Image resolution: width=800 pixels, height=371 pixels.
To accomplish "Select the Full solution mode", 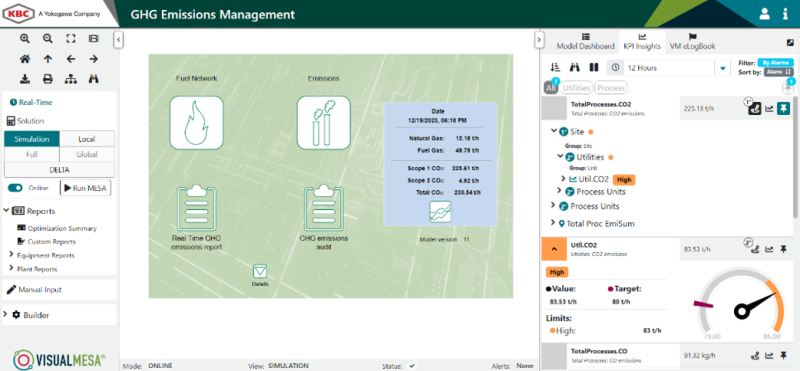I will click(x=32, y=154).
